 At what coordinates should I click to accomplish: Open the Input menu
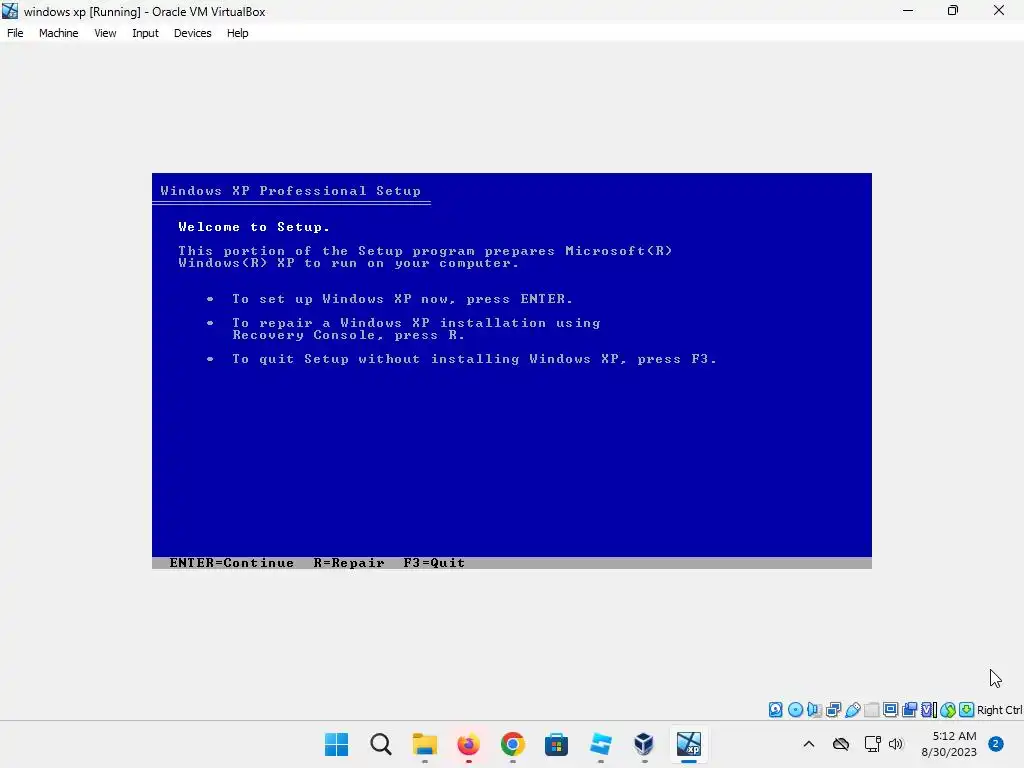145,33
